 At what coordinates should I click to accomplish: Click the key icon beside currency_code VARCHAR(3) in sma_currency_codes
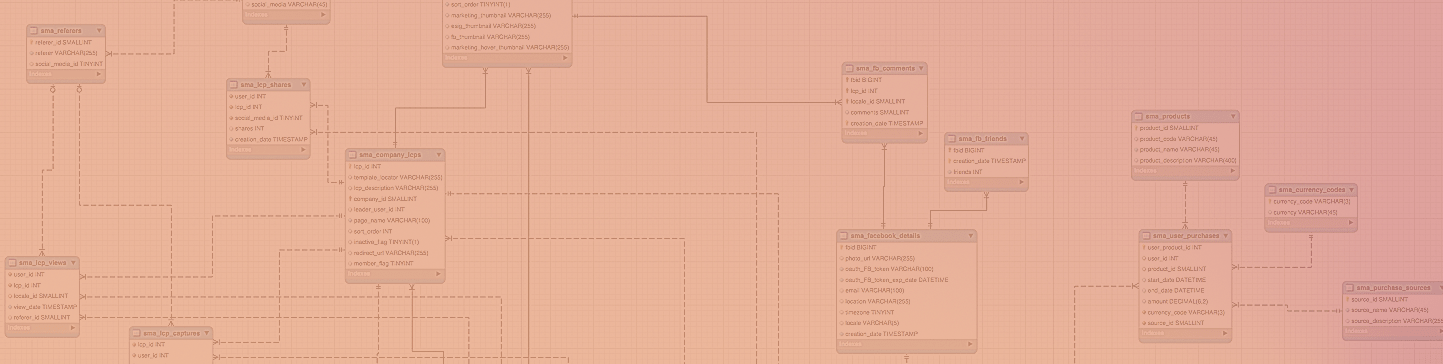tap(1271, 201)
